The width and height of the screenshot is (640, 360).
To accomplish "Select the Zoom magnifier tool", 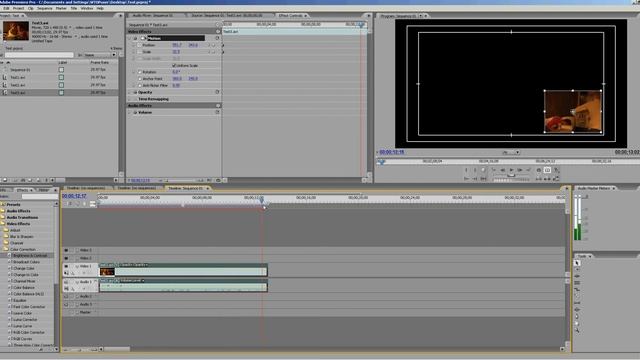I will [x=577, y=330].
